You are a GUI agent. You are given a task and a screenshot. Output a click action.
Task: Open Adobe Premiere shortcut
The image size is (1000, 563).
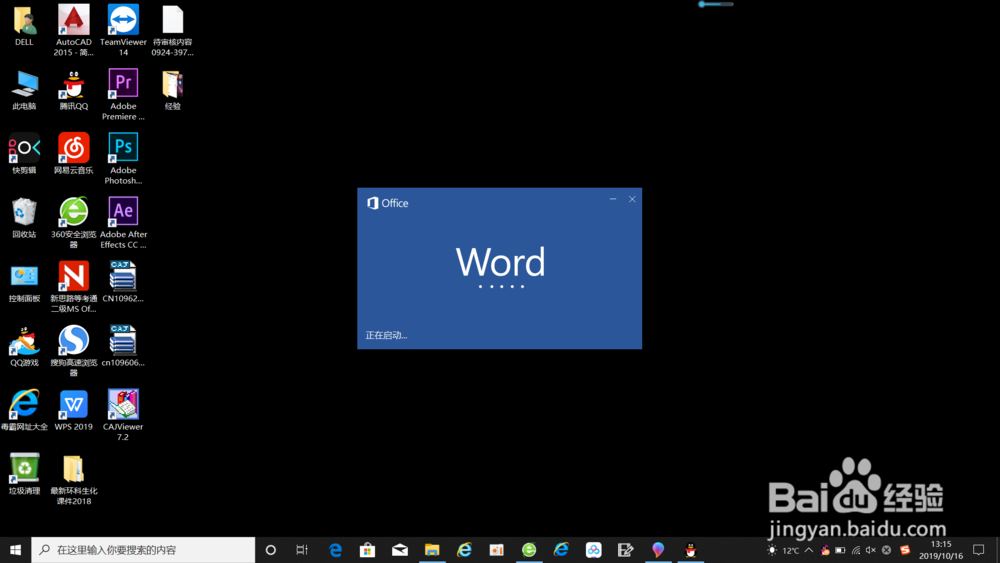click(123, 94)
